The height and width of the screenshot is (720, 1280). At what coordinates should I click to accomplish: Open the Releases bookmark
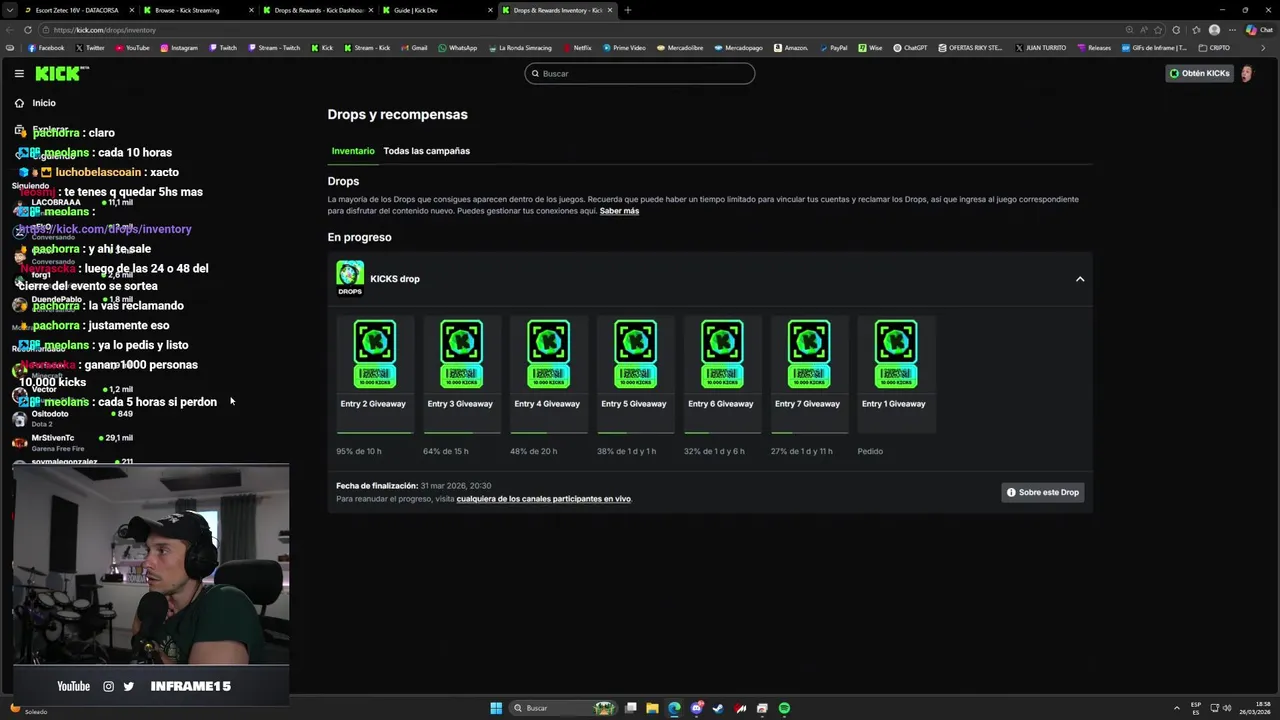[1094, 47]
